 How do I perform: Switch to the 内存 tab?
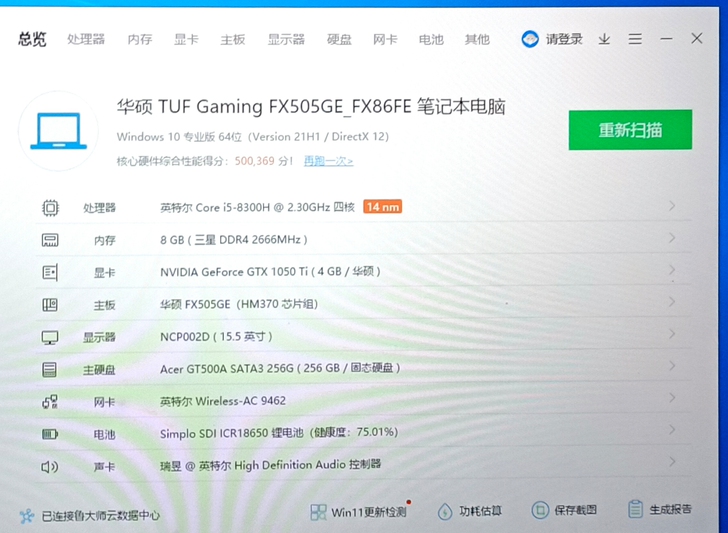[140, 39]
